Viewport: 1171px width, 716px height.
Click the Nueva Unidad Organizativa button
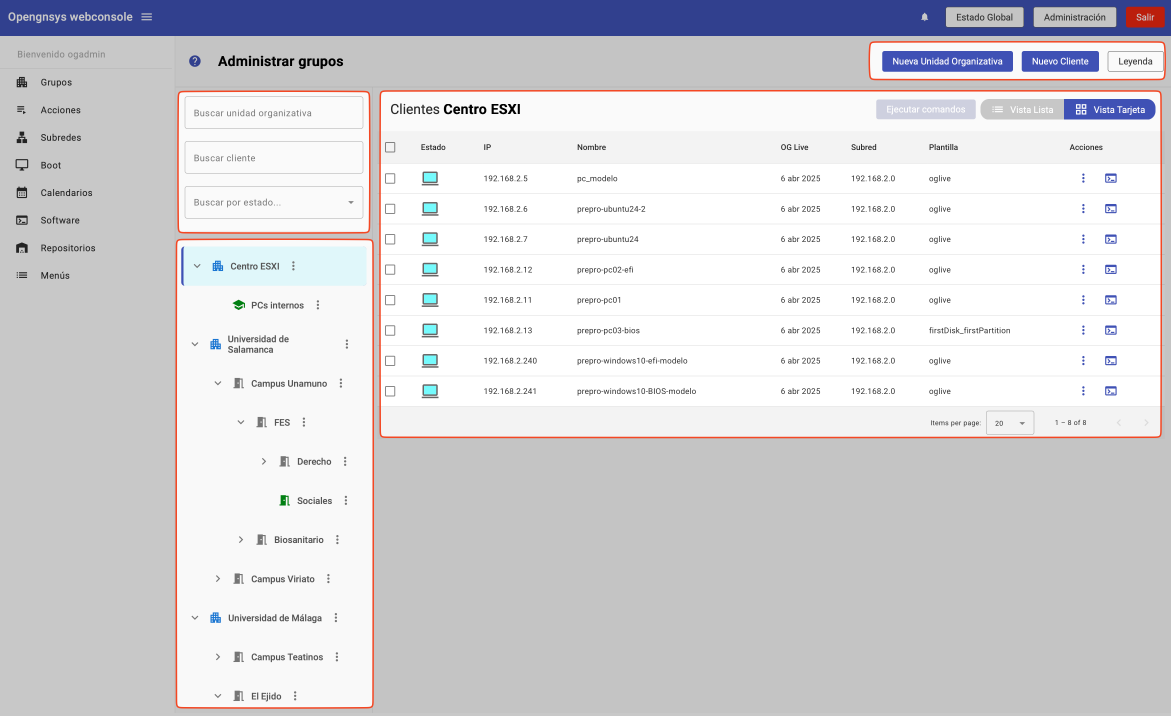947,61
